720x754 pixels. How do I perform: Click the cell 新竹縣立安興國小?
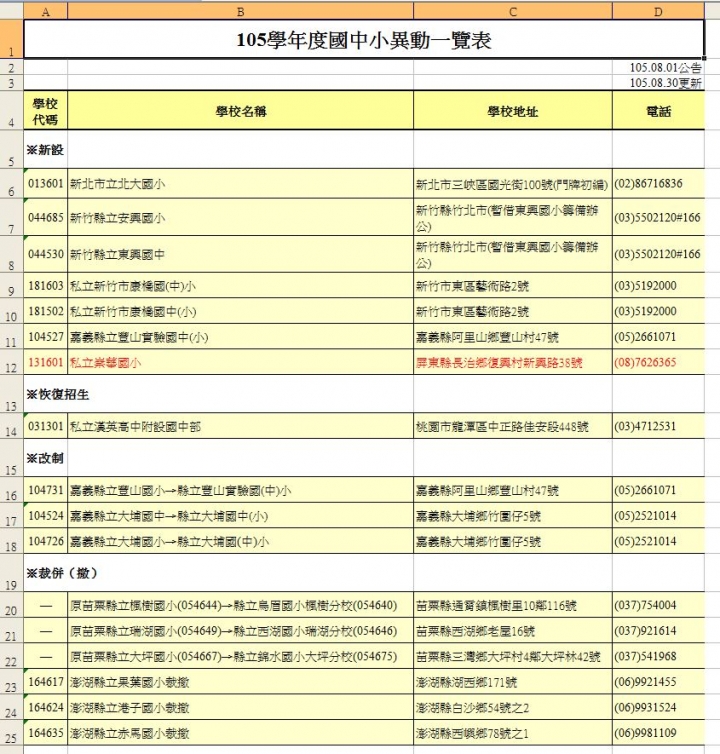tap(240, 217)
